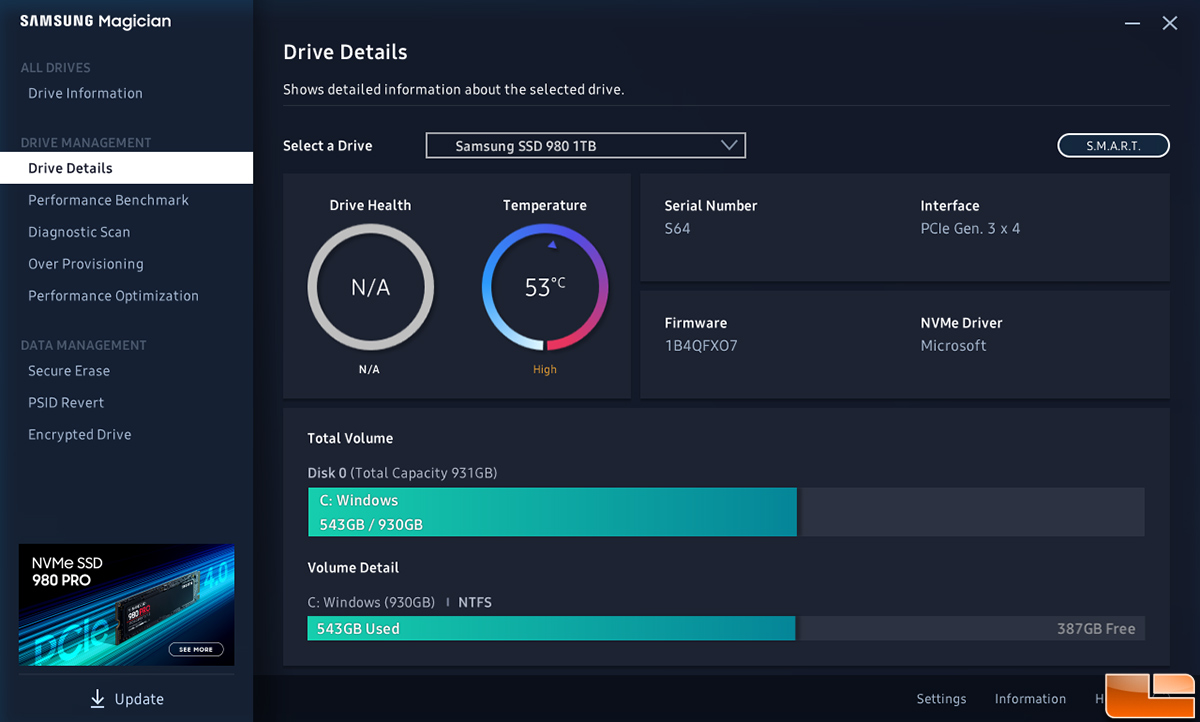The image size is (1200, 722).
Task: Click the firmware value 1B4QFXO7
Action: 701,346
